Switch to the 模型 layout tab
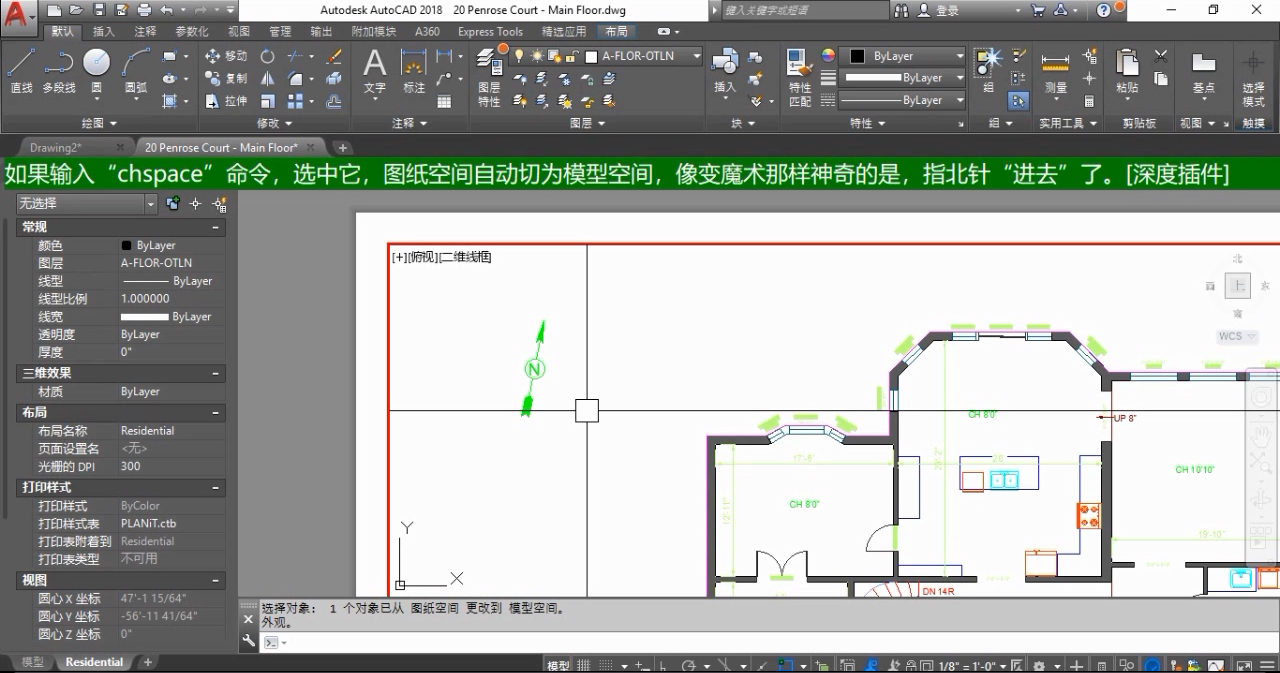Screen dimensions: 1280x673 pos(32,662)
